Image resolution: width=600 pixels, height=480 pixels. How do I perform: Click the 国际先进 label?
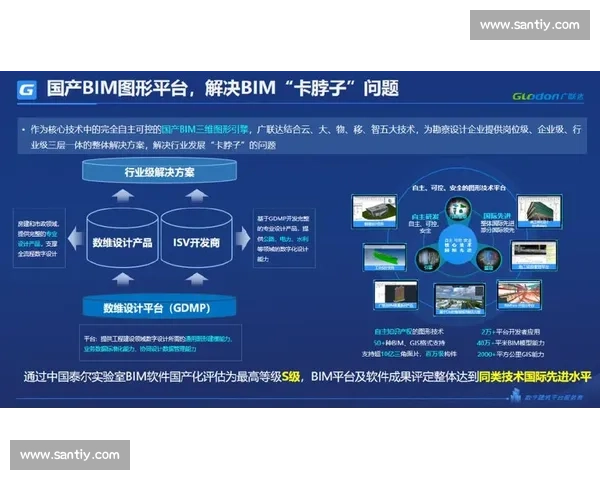pyautogui.click(x=497, y=216)
